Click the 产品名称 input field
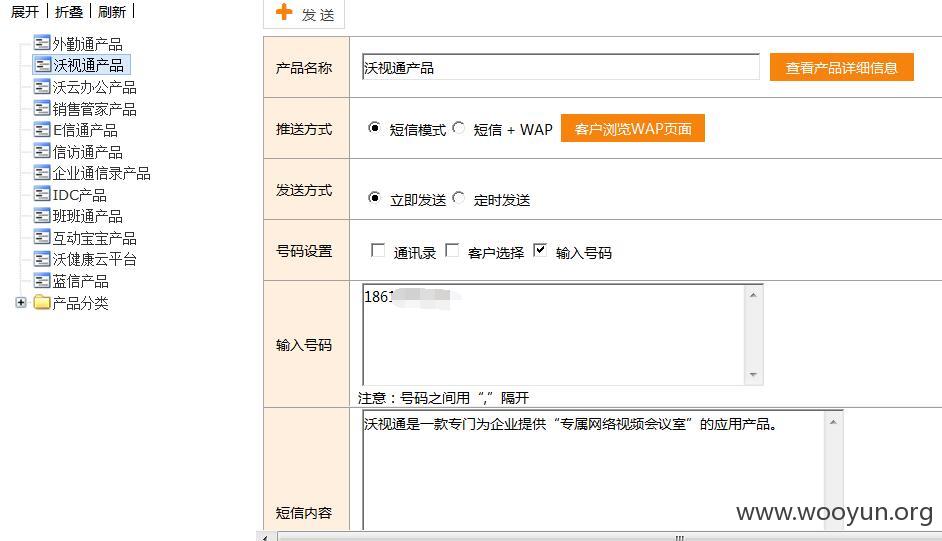 (x=561, y=67)
